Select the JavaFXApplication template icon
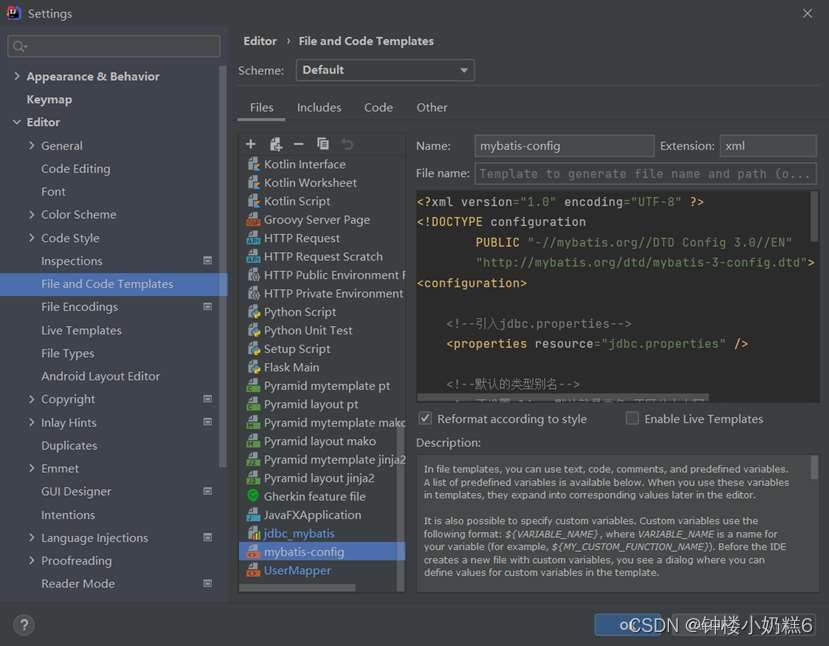The height and width of the screenshot is (646, 829). [x=254, y=515]
